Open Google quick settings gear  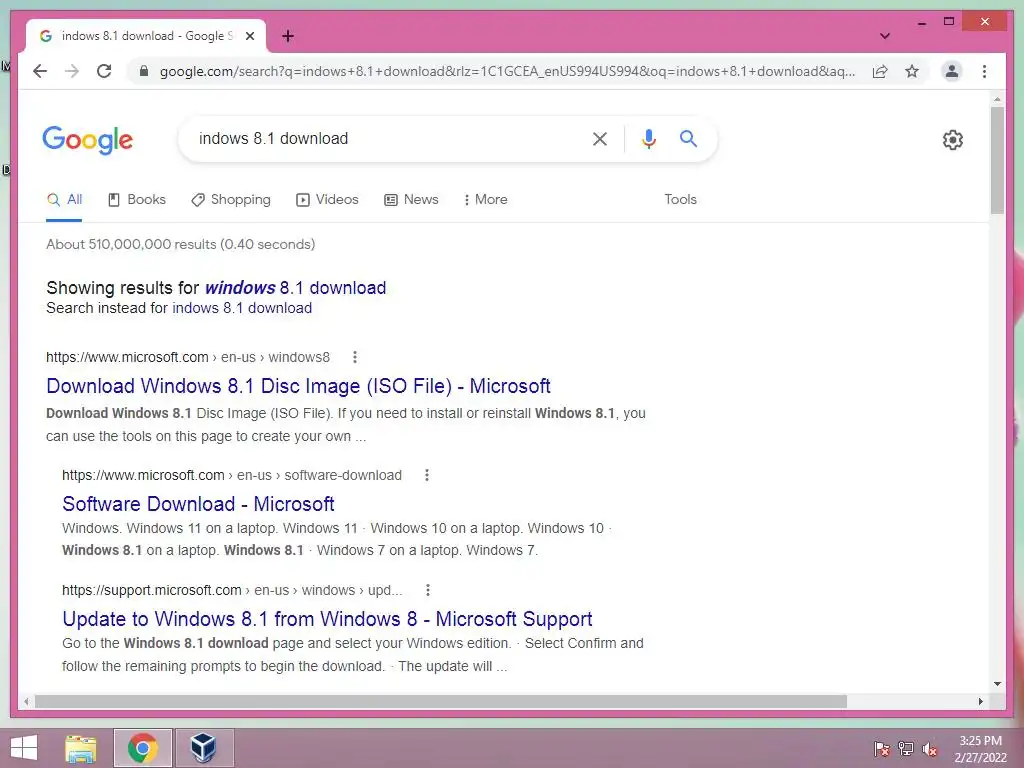coord(953,140)
